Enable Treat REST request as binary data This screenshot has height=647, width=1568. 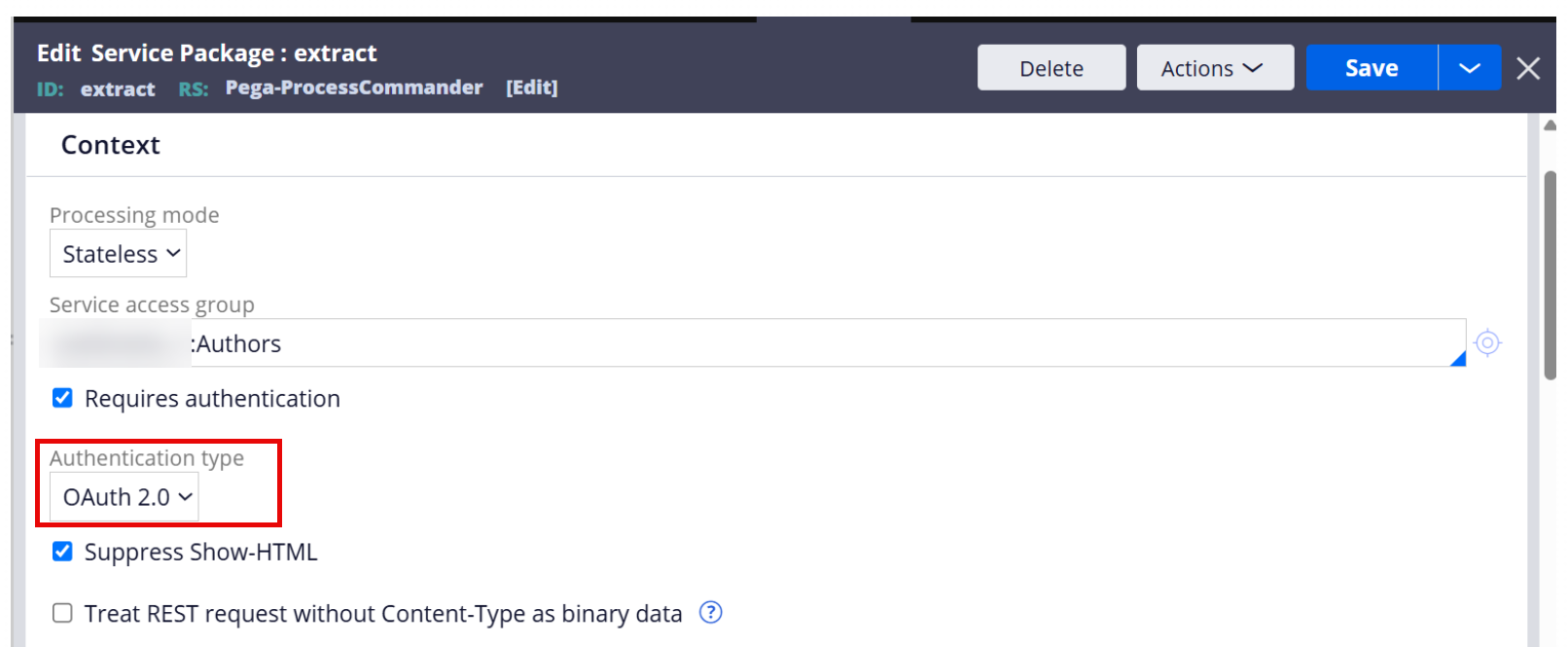click(62, 613)
